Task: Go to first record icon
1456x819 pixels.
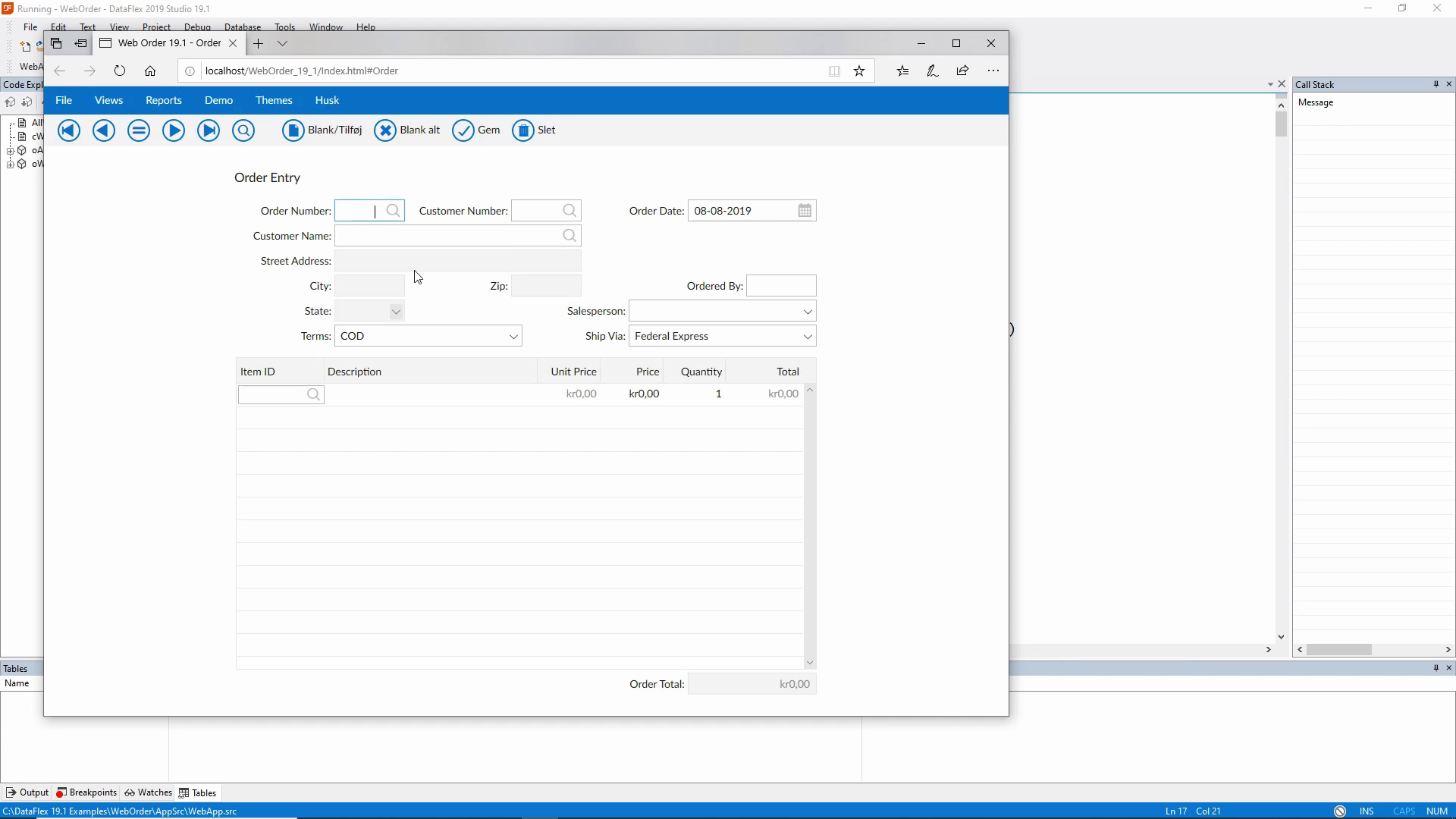Action: (69, 130)
